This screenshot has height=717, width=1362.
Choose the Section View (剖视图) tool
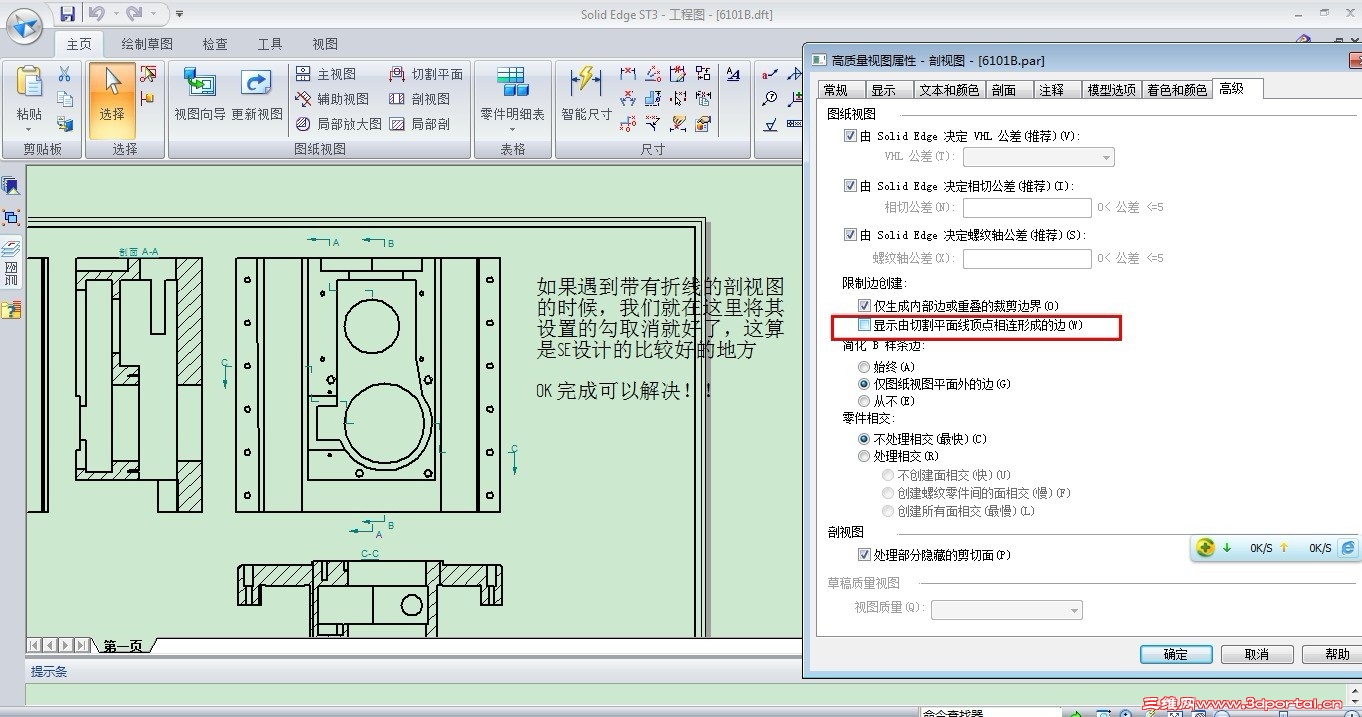(420, 99)
